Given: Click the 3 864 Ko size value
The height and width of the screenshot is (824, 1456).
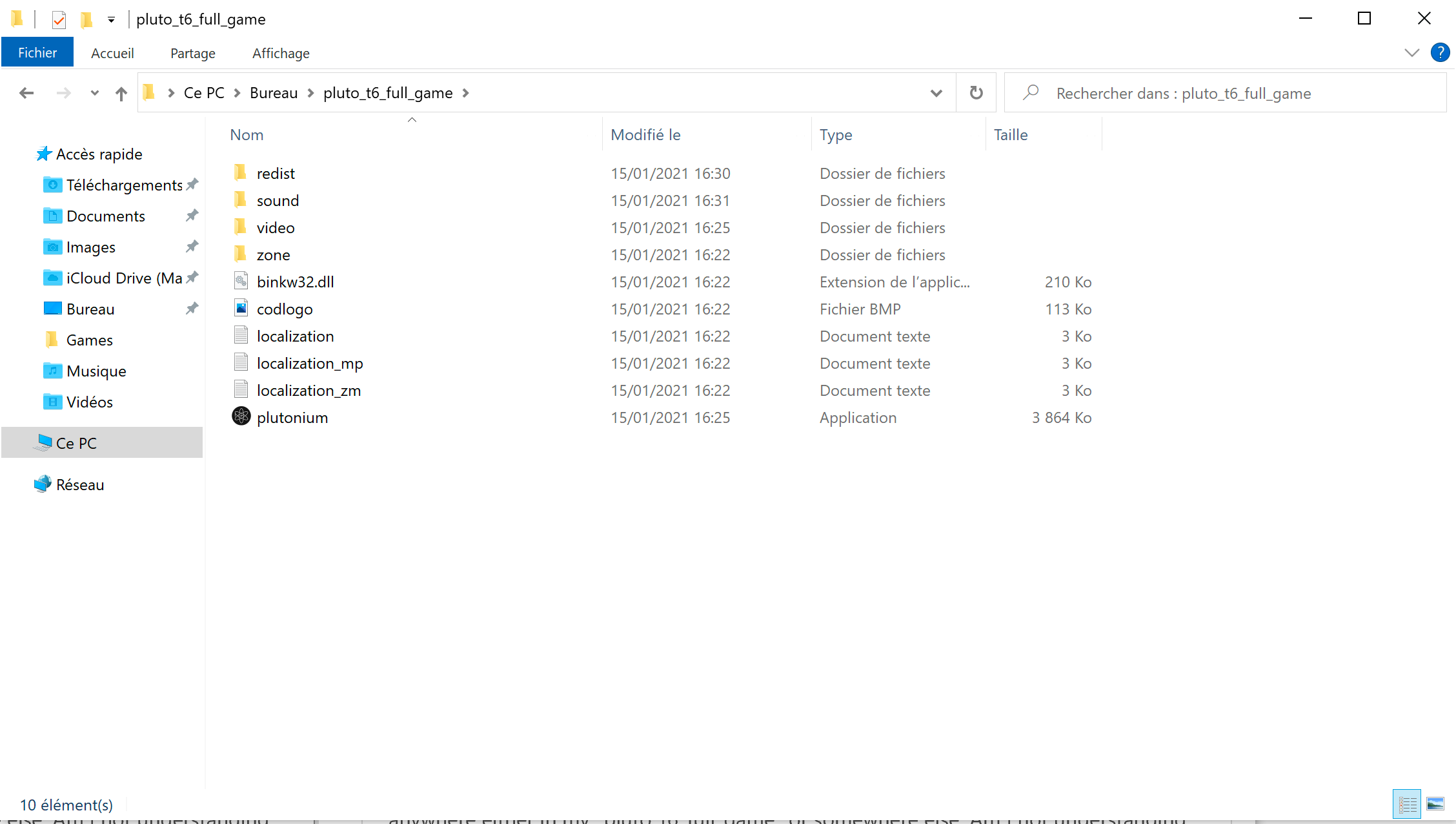Looking at the screenshot, I should tap(1062, 417).
